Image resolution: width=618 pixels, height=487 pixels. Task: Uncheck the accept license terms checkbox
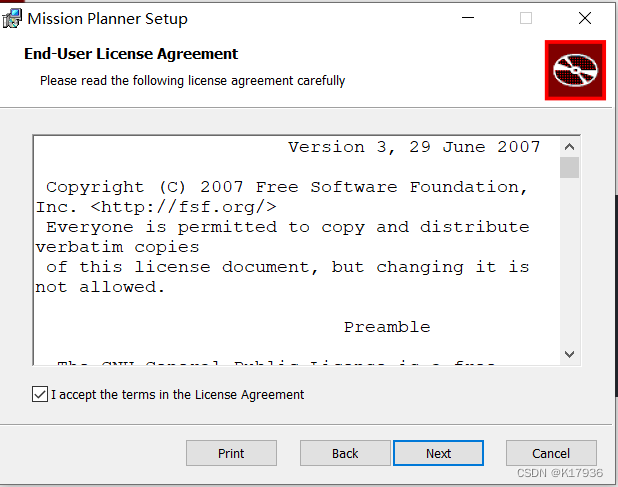point(39,395)
